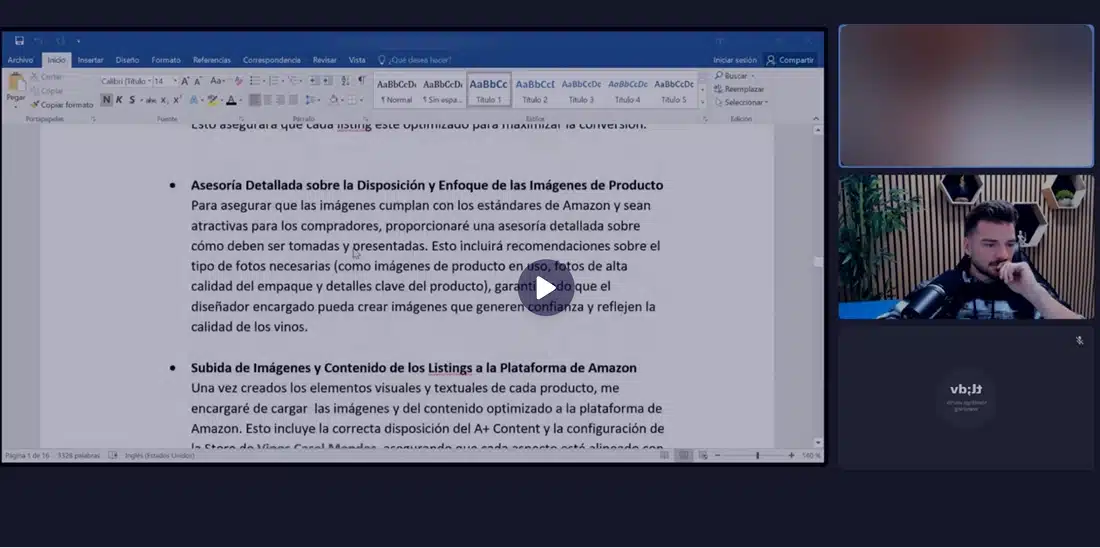Cut selection with Cortar
The width and height of the screenshot is (1100, 548).
pyautogui.click(x=47, y=77)
